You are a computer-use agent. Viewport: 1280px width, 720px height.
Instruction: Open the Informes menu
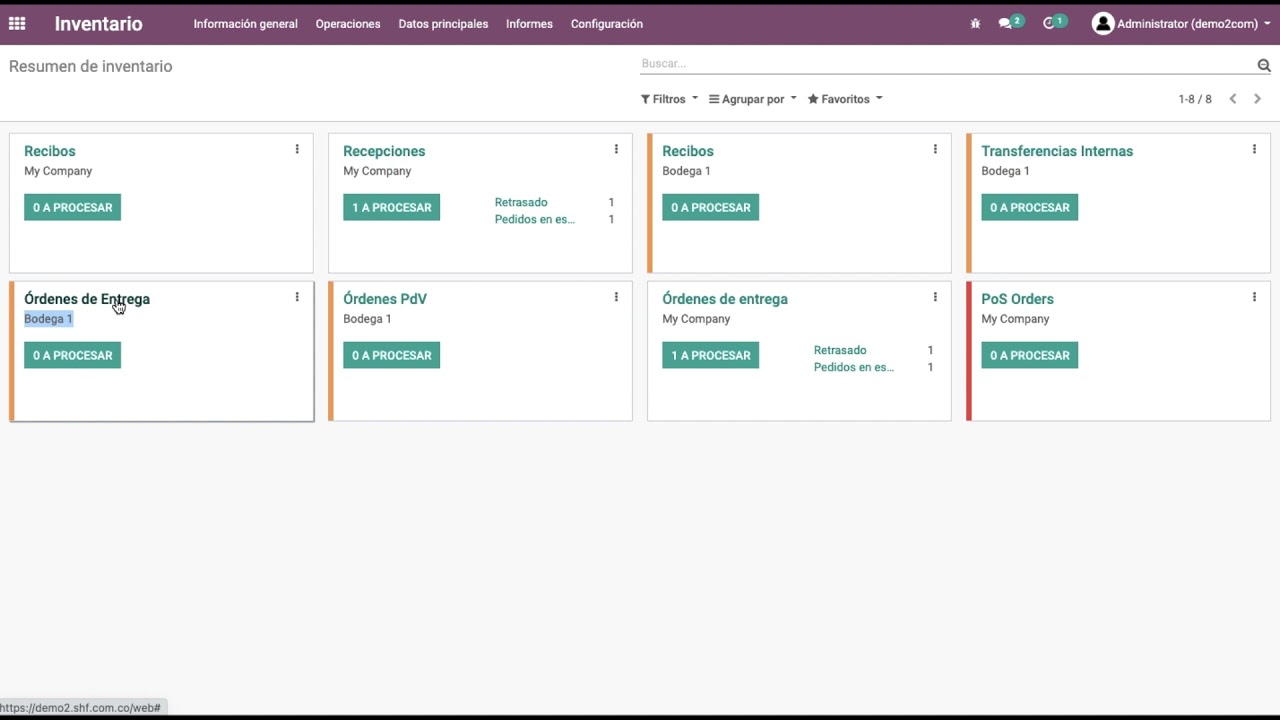529,24
